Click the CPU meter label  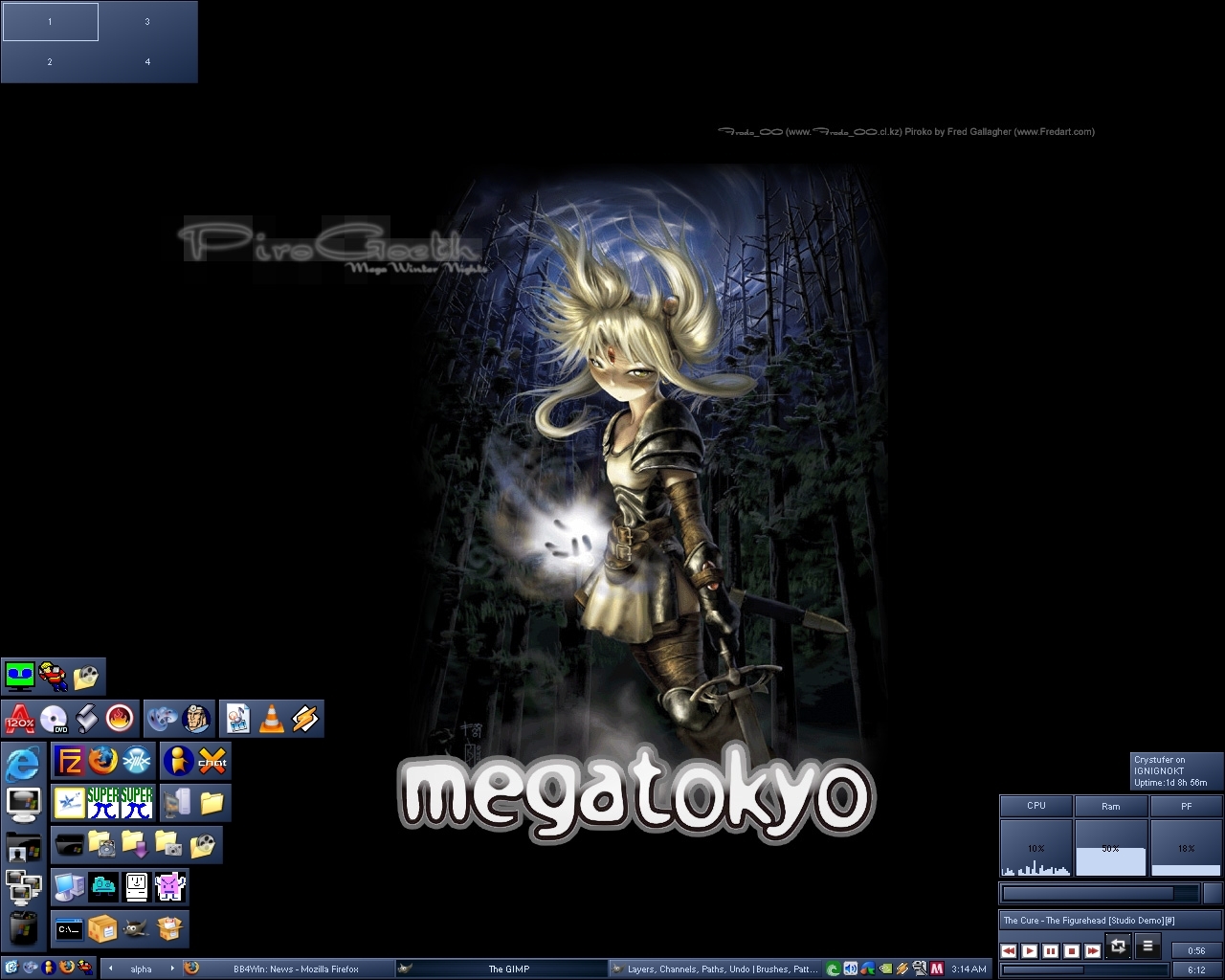(x=1036, y=806)
